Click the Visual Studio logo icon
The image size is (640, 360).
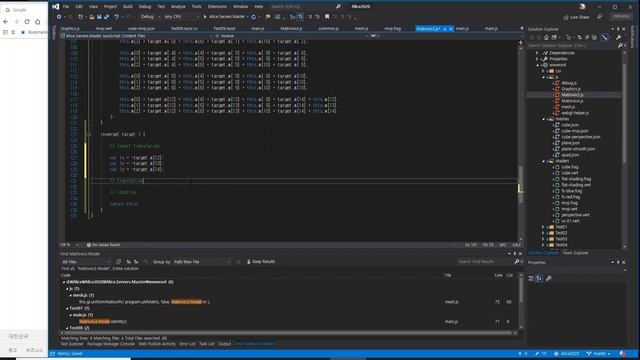56,7
